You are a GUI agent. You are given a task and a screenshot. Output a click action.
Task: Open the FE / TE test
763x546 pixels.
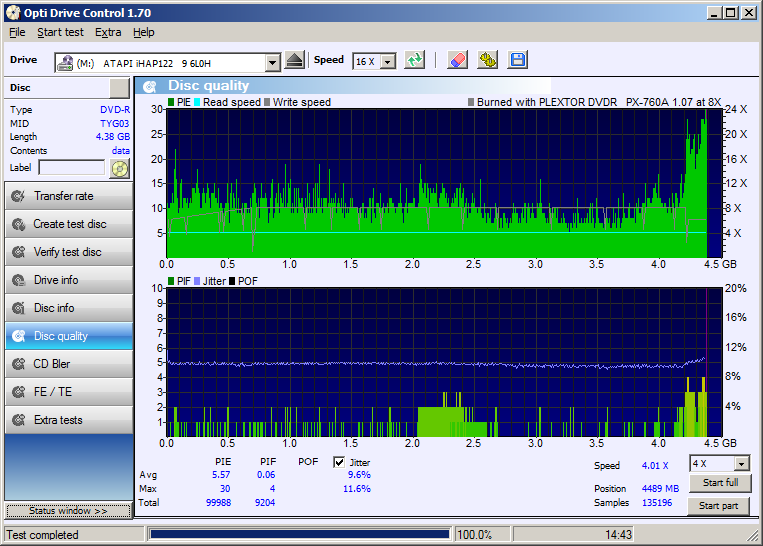(x=69, y=392)
